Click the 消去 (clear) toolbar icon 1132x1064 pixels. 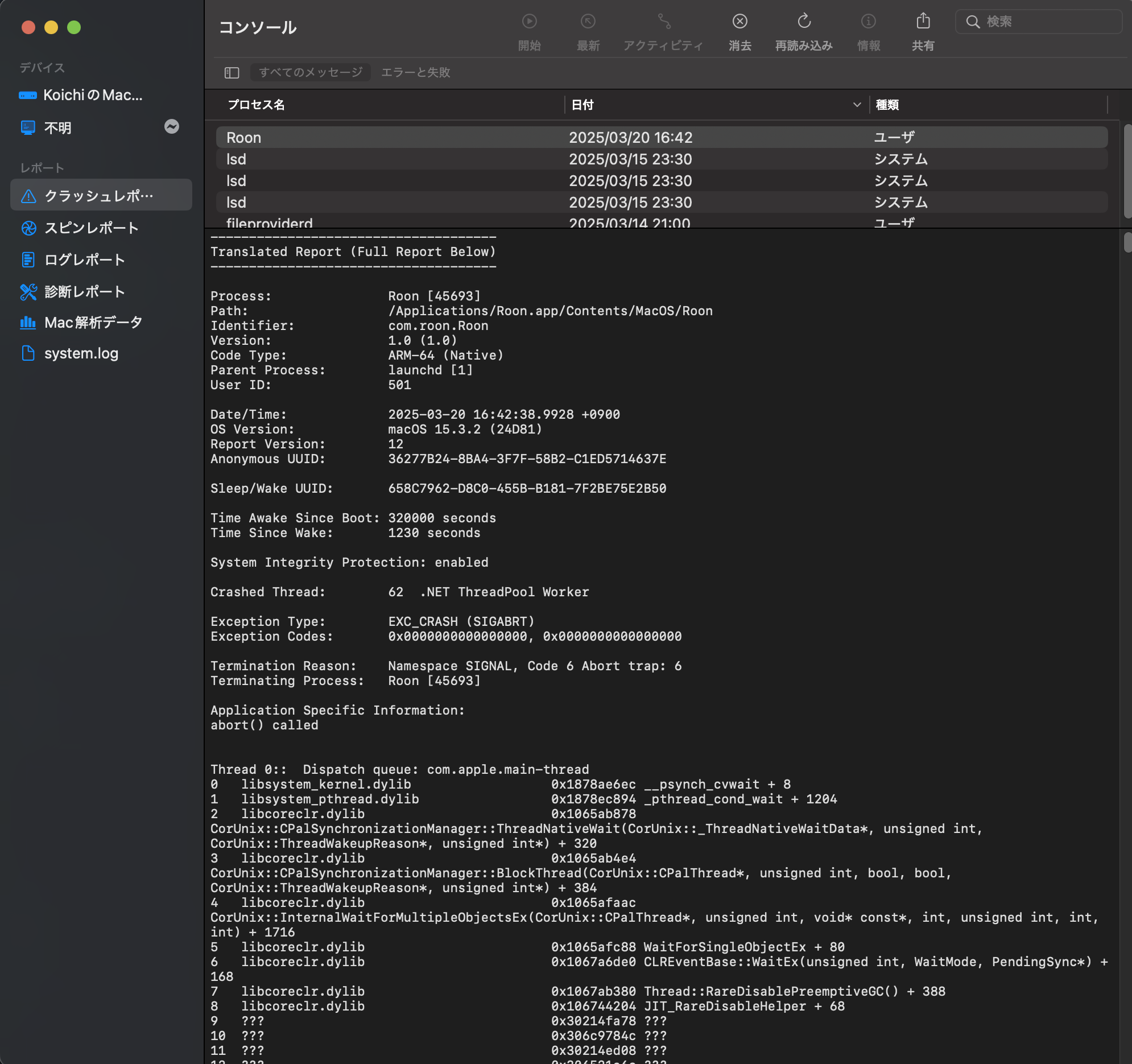[x=739, y=22]
